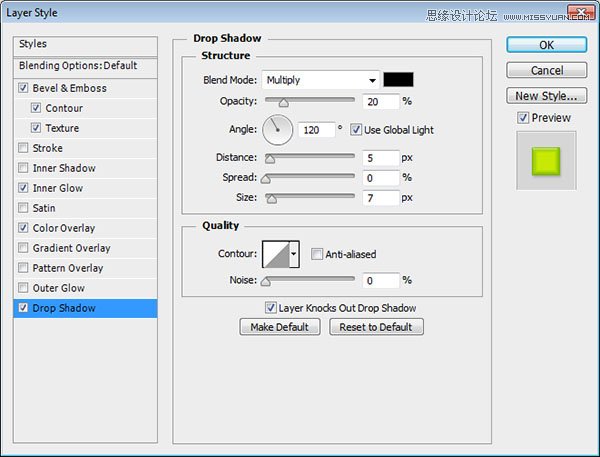Image resolution: width=600 pixels, height=457 pixels.
Task: Click the Noise slider handle
Action: 266,282
